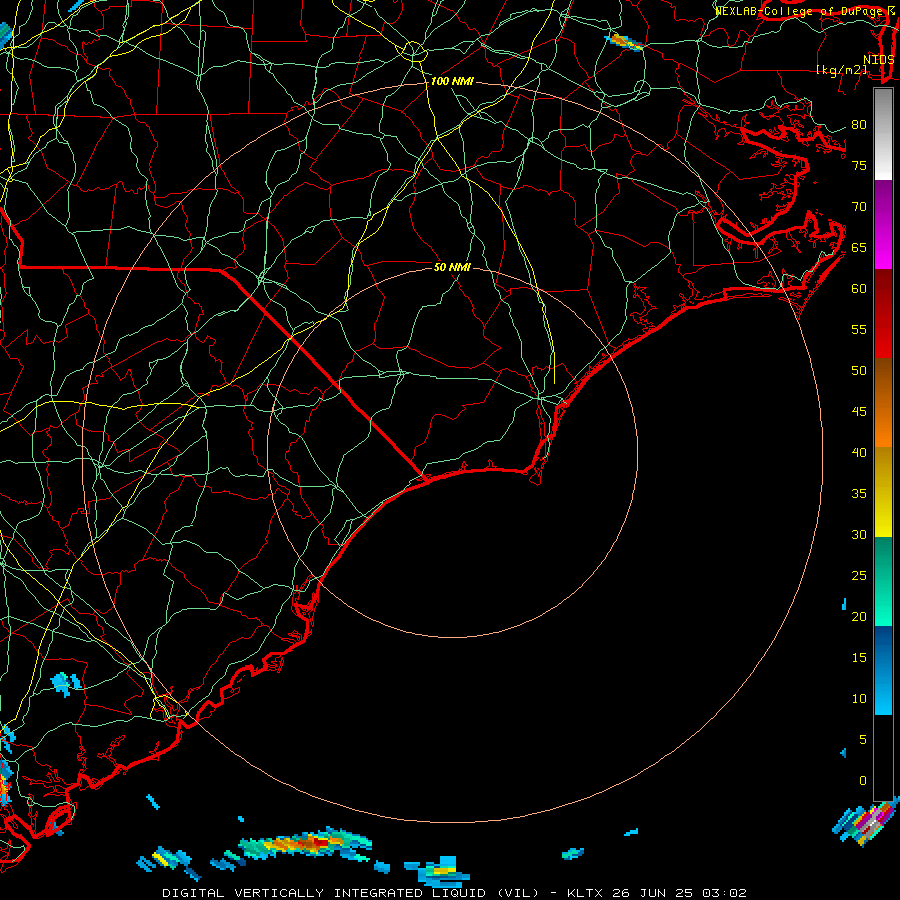
Task: Click the scale value 70
Action: [x=859, y=207]
